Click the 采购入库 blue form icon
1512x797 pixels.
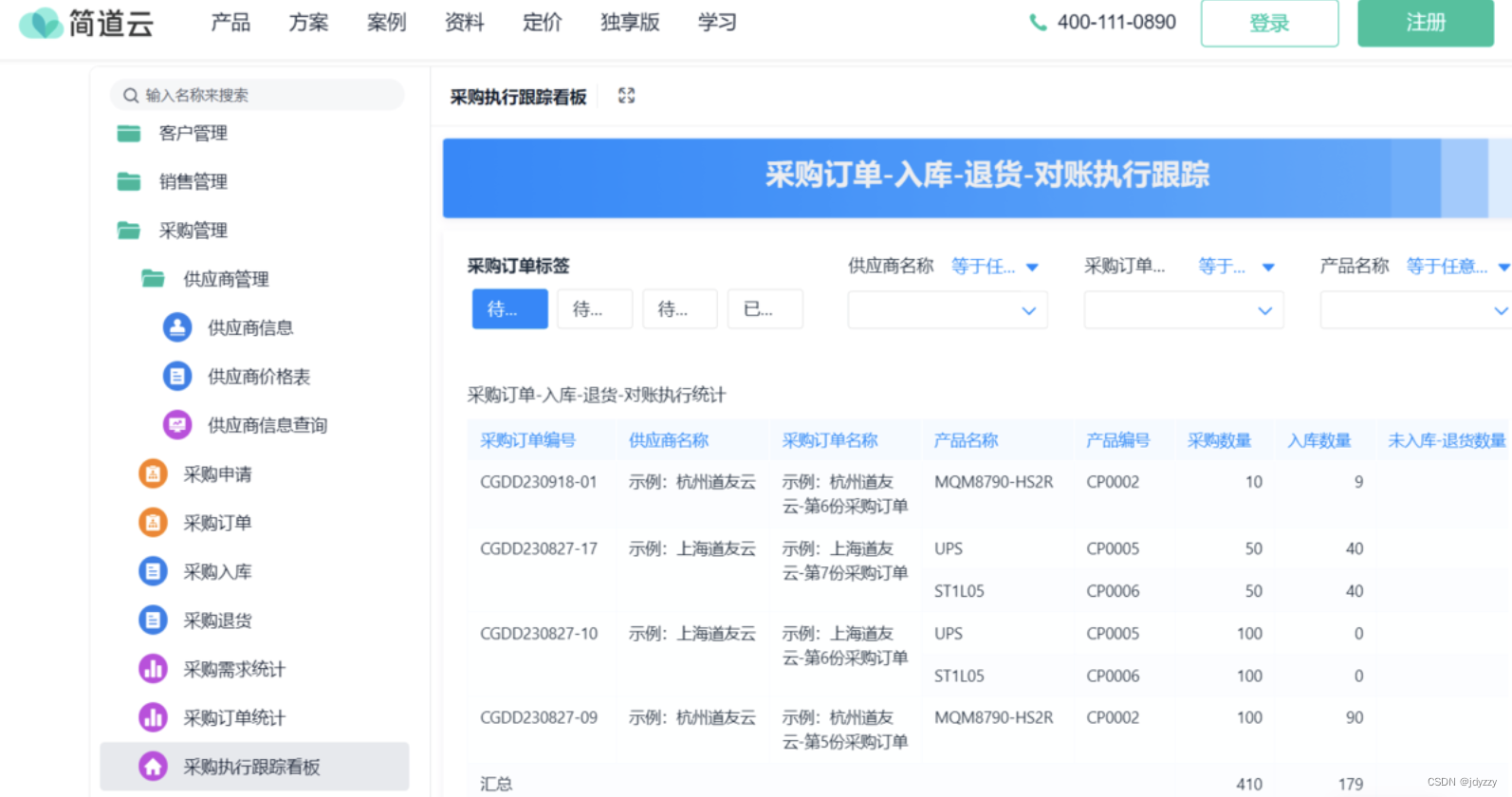point(153,571)
